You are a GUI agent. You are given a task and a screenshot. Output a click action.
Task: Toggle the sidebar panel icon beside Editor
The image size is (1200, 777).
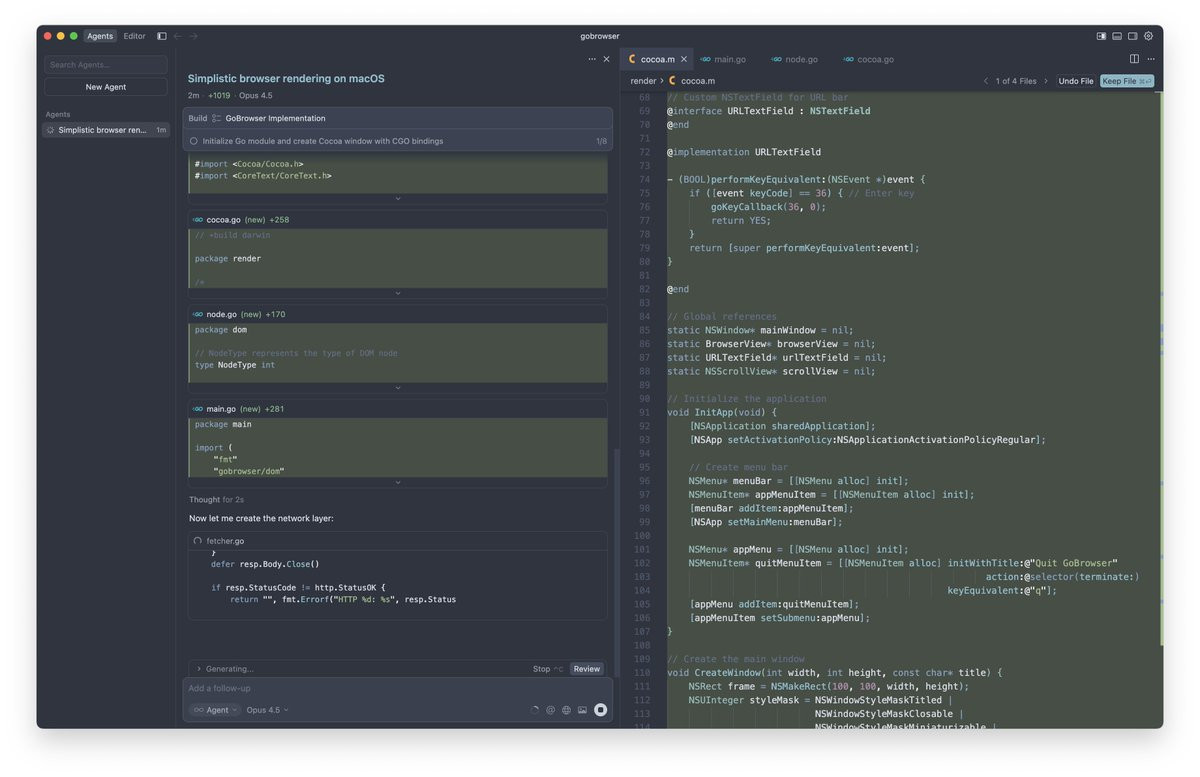[x=161, y=36]
